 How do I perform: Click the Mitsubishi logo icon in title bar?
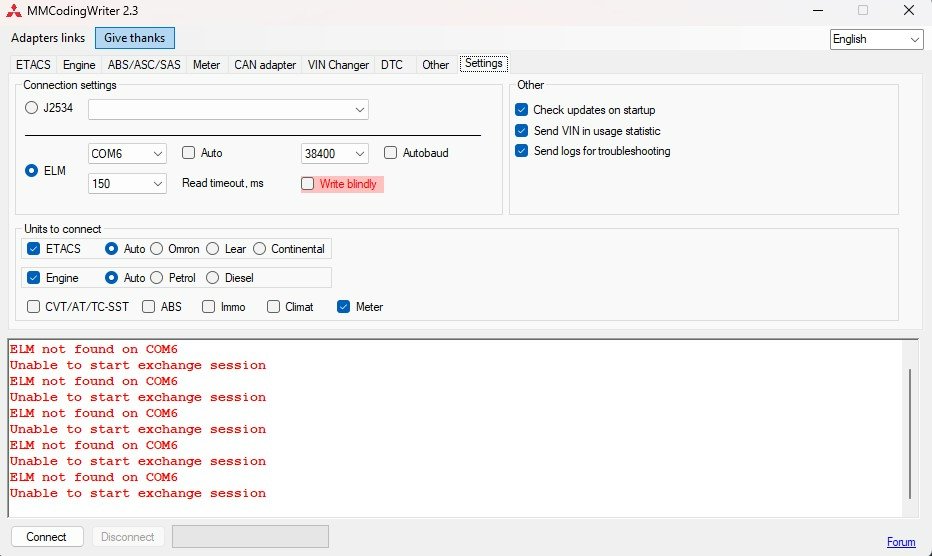click(x=14, y=11)
